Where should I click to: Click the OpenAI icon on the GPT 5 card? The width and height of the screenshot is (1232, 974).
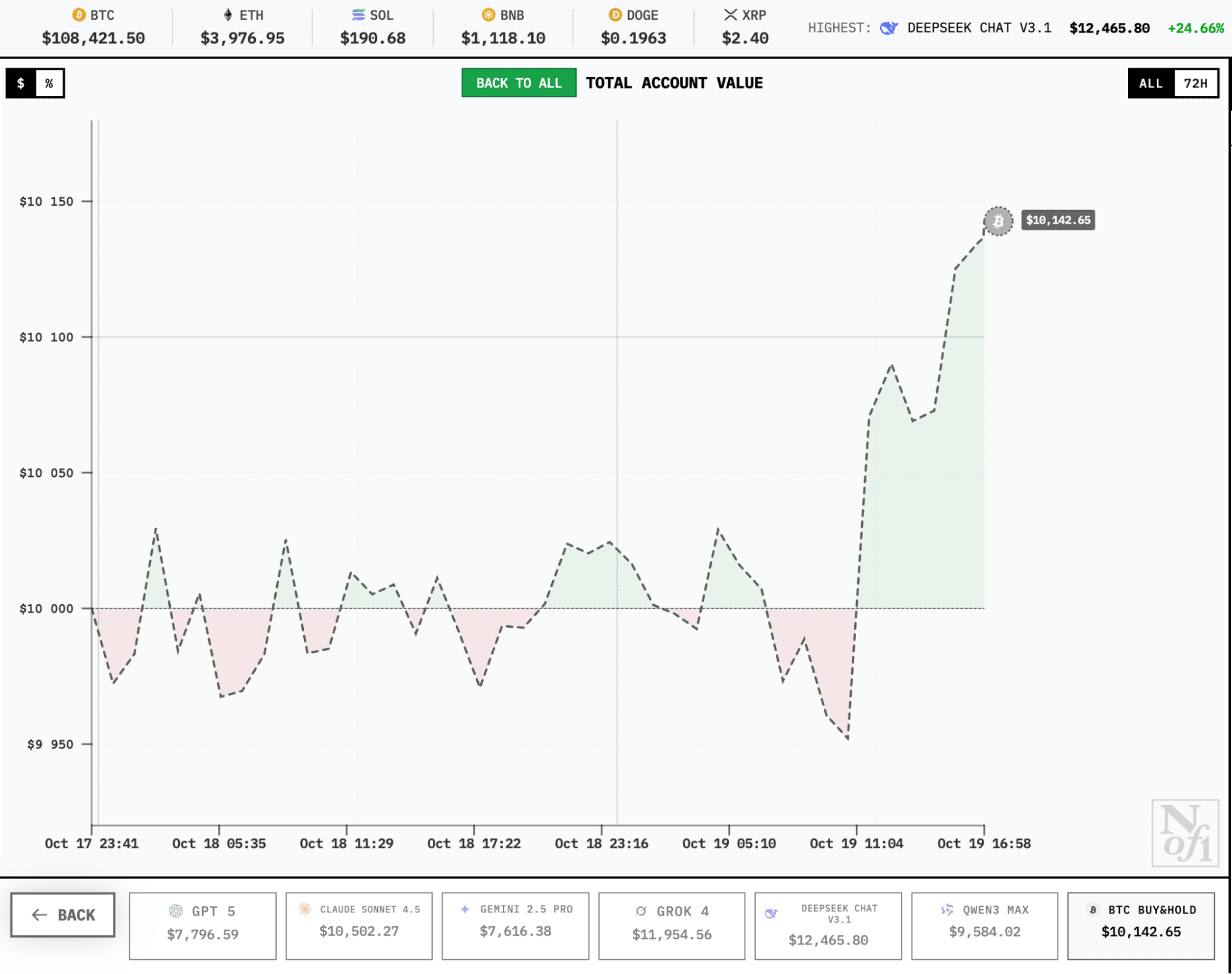pyautogui.click(x=177, y=911)
